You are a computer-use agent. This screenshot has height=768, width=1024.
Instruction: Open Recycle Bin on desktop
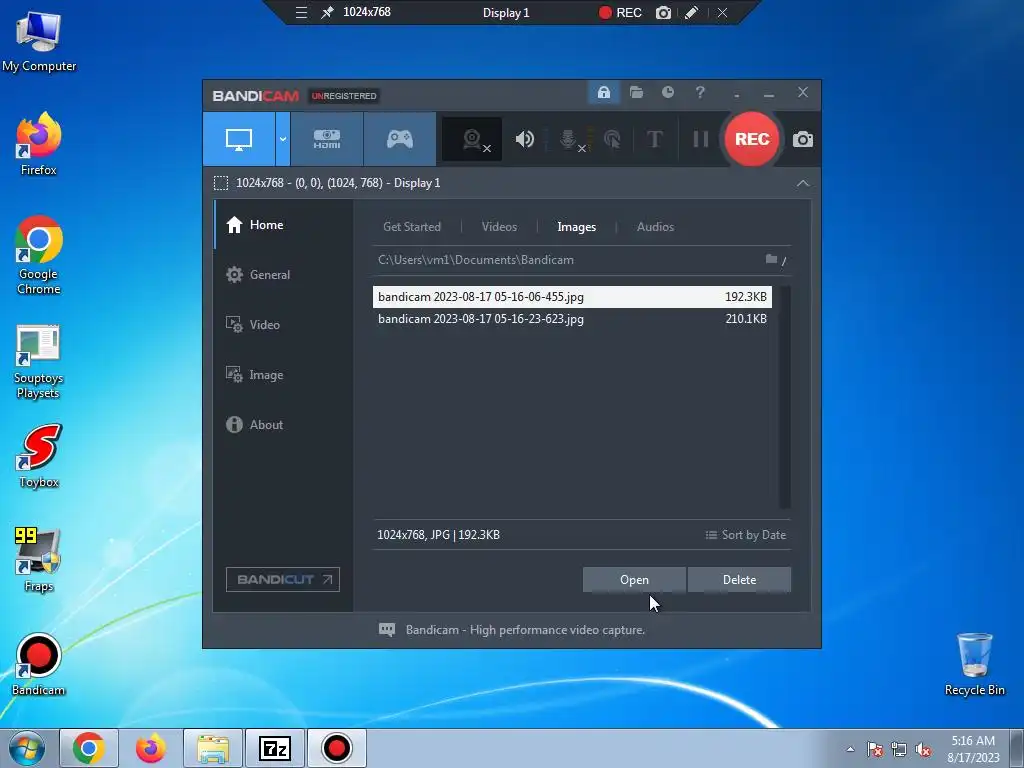pyautogui.click(x=974, y=664)
